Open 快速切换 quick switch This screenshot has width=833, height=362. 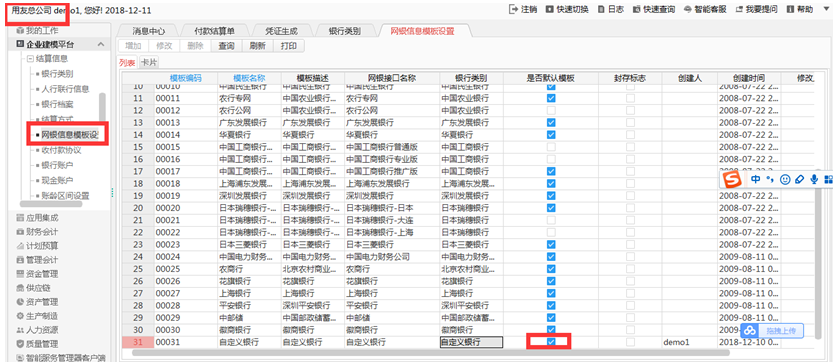click(x=566, y=9)
